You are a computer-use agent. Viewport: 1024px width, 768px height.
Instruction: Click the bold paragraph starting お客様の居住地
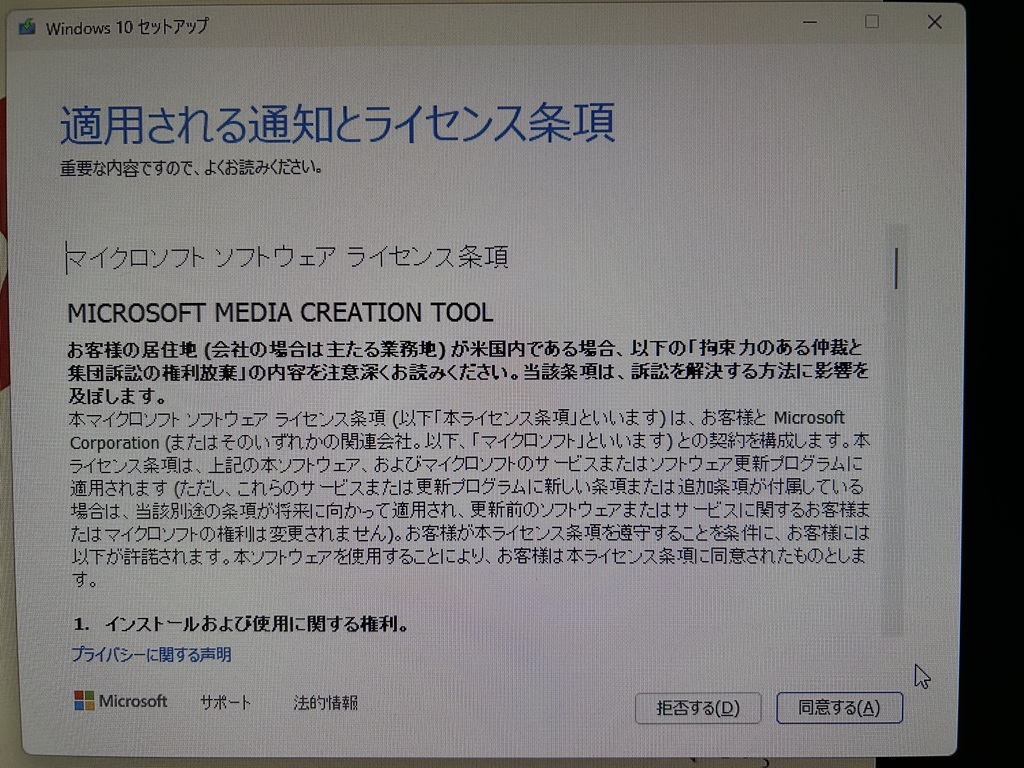click(468, 372)
